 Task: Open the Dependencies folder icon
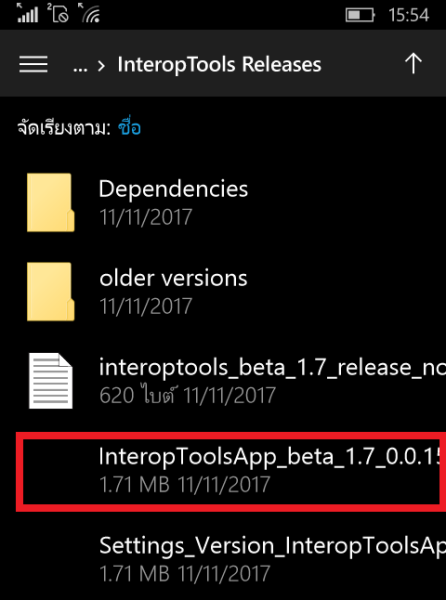coord(50,202)
